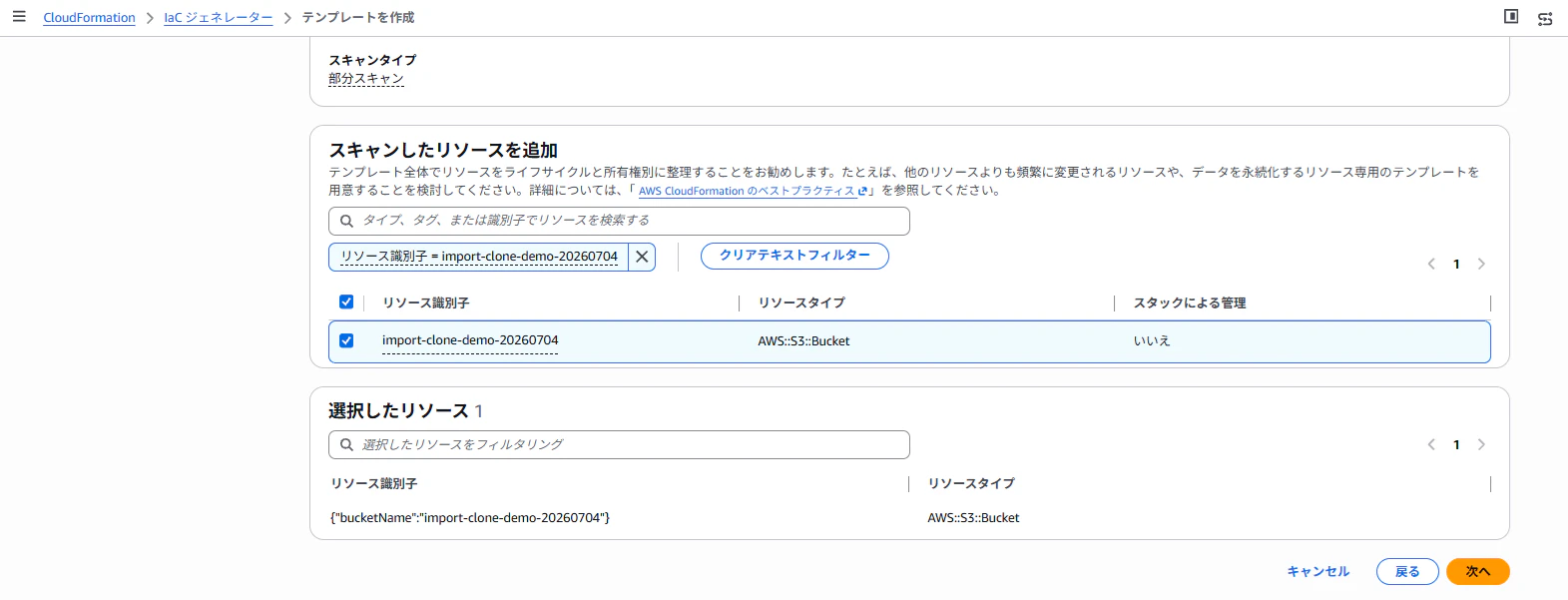
Task: Remove the リソース識別子 filter token
Action: point(642,257)
